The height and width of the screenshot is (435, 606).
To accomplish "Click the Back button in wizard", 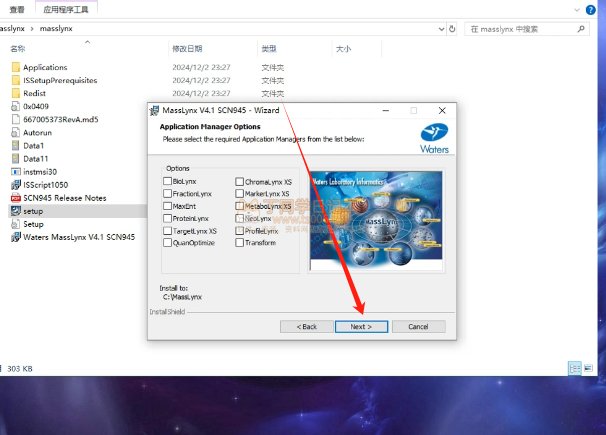I will [306, 326].
